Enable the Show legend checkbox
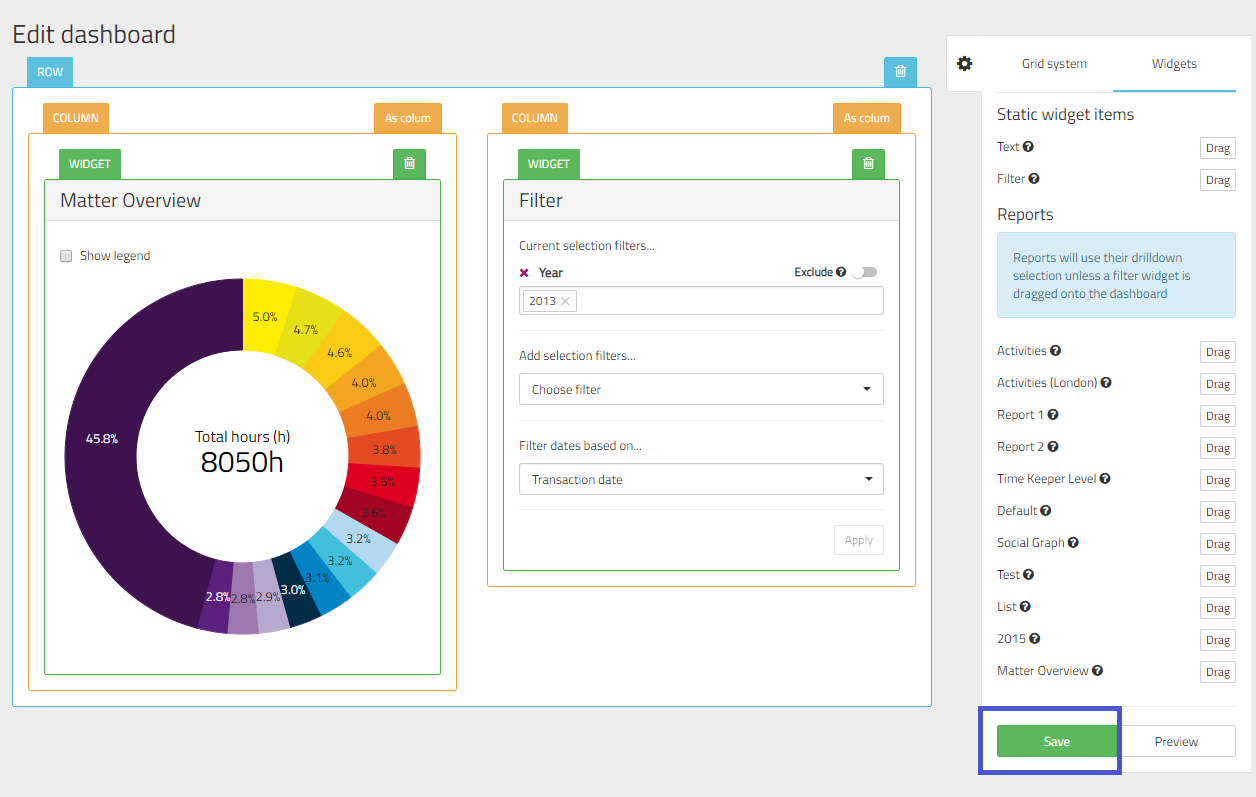This screenshot has height=797, width=1256. point(65,255)
